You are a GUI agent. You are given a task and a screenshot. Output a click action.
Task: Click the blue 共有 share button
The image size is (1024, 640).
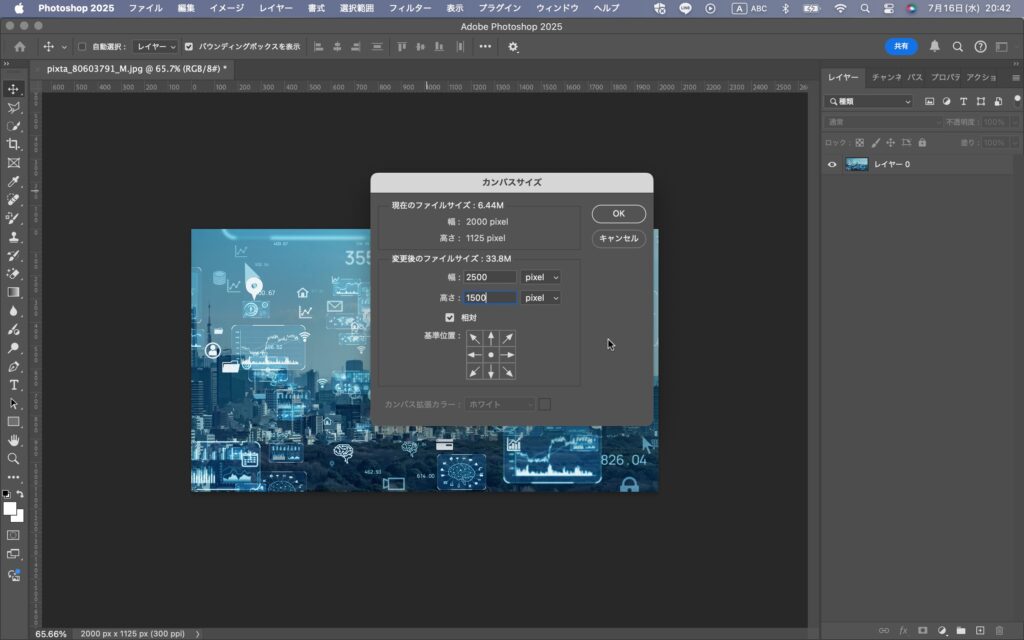click(x=901, y=46)
